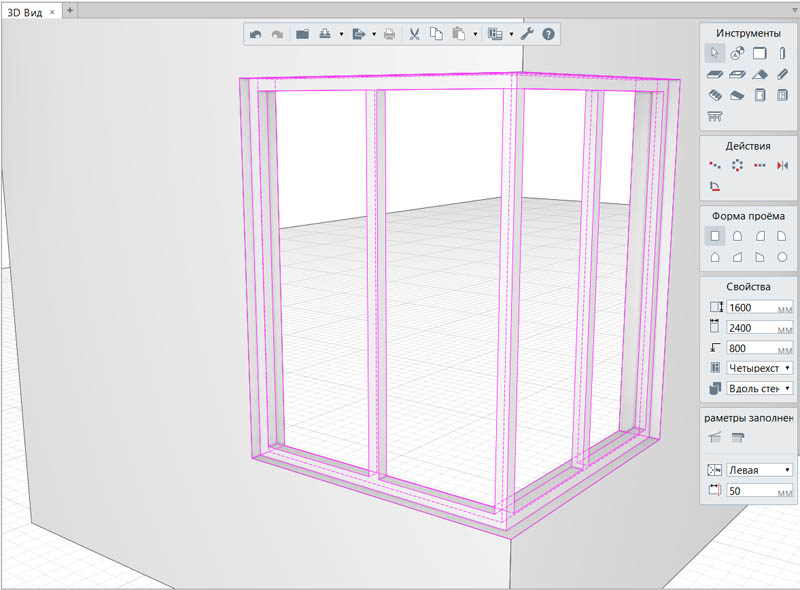
Task: Choose left-rounded corner opening shape
Action: pyautogui.click(x=760, y=236)
